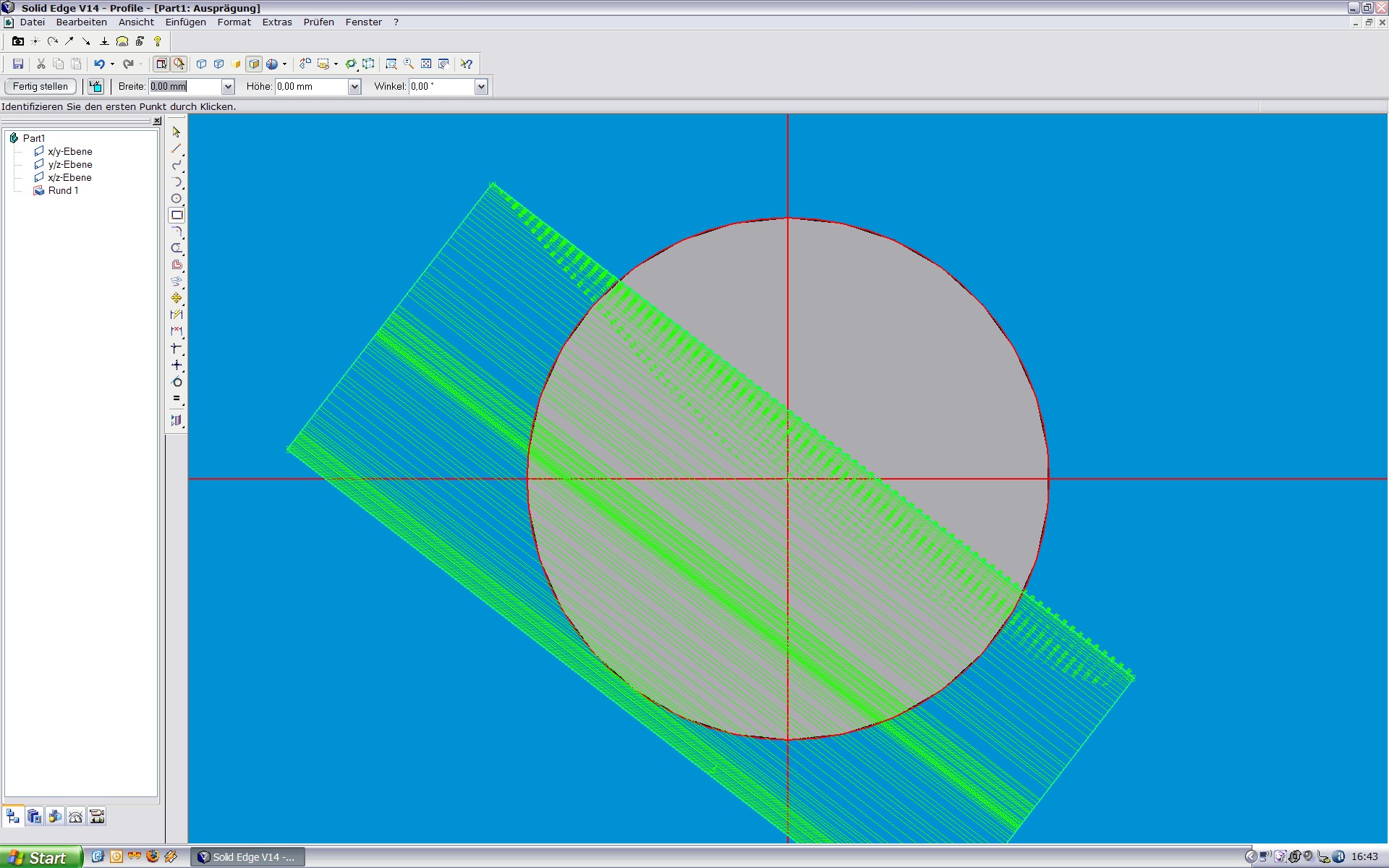
Task: Redo the last undone action
Action: (128, 64)
